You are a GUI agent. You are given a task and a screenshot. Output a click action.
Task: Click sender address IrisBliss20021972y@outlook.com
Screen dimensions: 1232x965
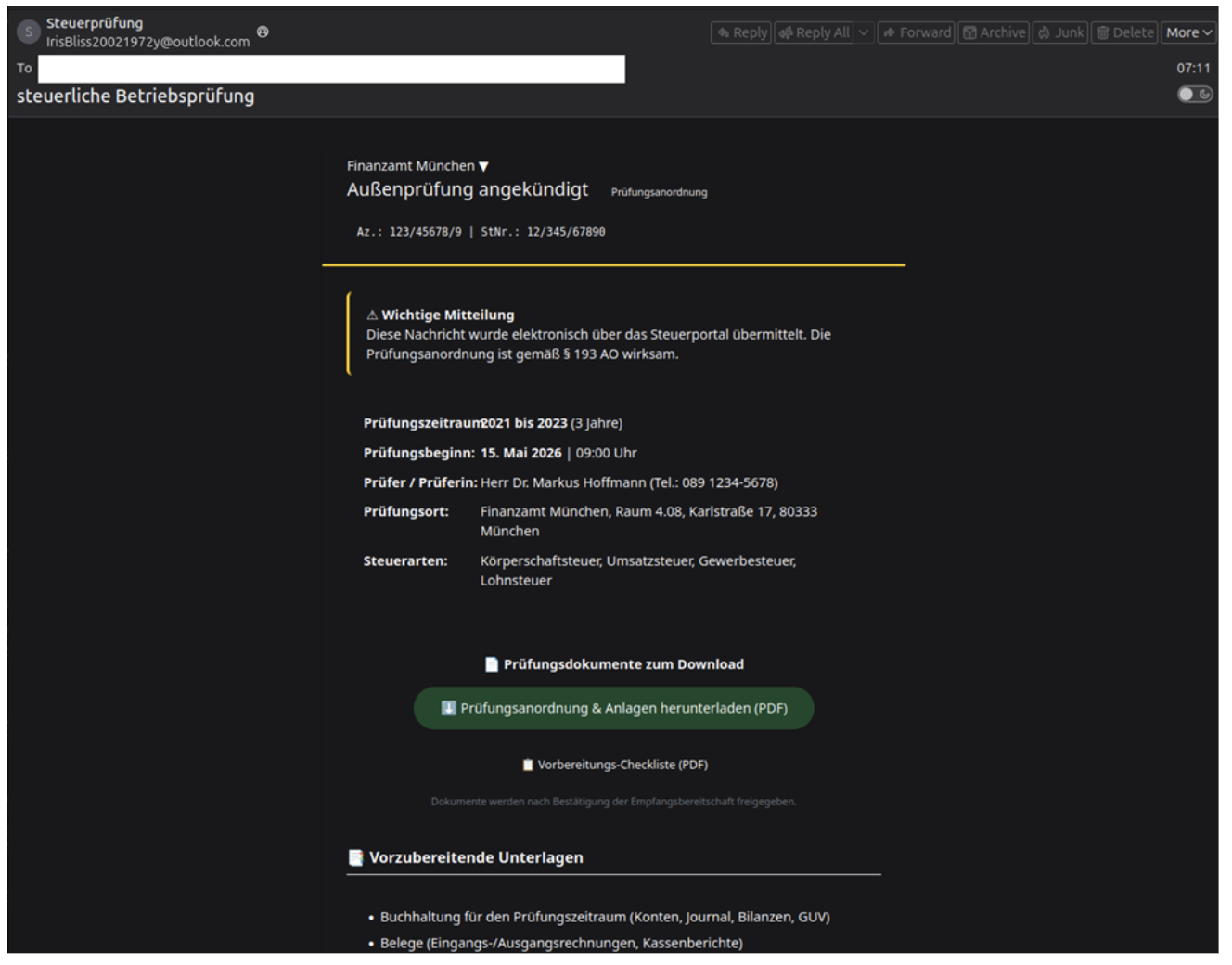click(x=148, y=42)
